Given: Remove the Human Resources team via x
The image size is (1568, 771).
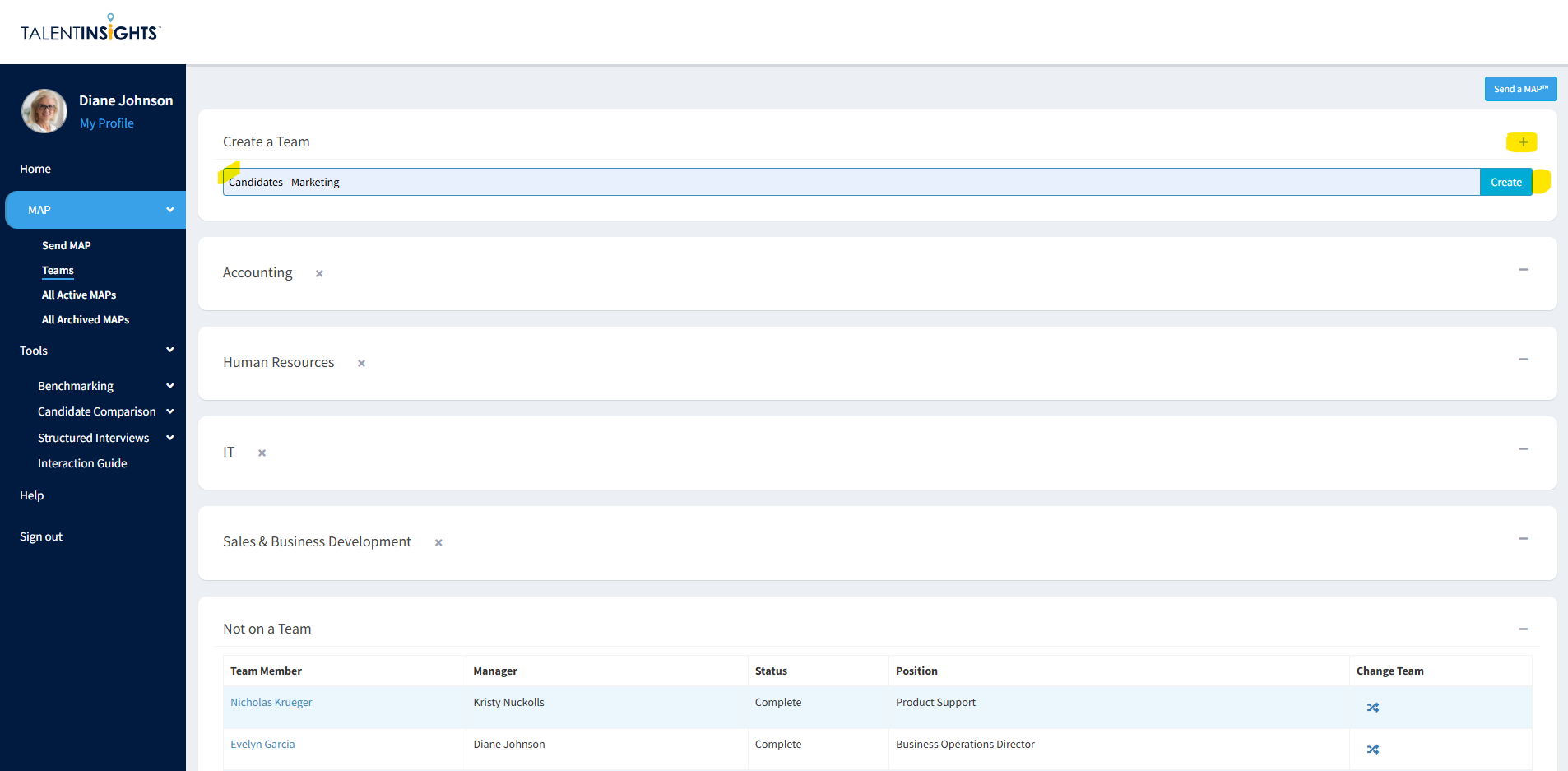Looking at the screenshot, I should pyautogui.click(x=361, y=364).
